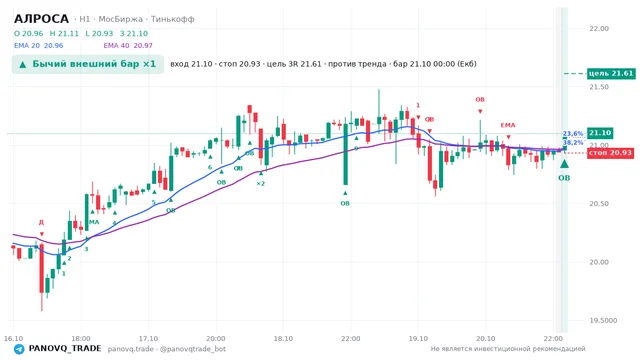Image resolution: width=640 pixels, height=360 pixels.
Task: Click the 20.10 date axis label
Action: [x=486, y=338]
